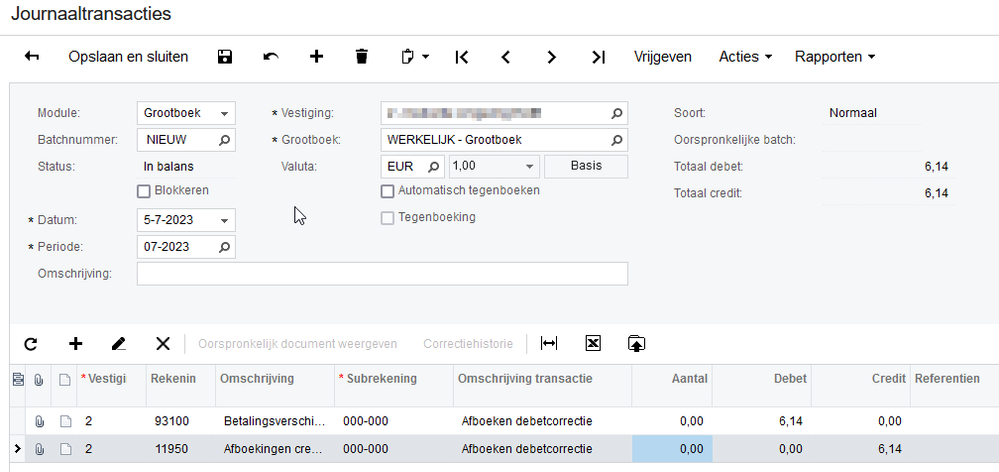Select account cell 11950
The image size is (999, 472).
[180, 449]
